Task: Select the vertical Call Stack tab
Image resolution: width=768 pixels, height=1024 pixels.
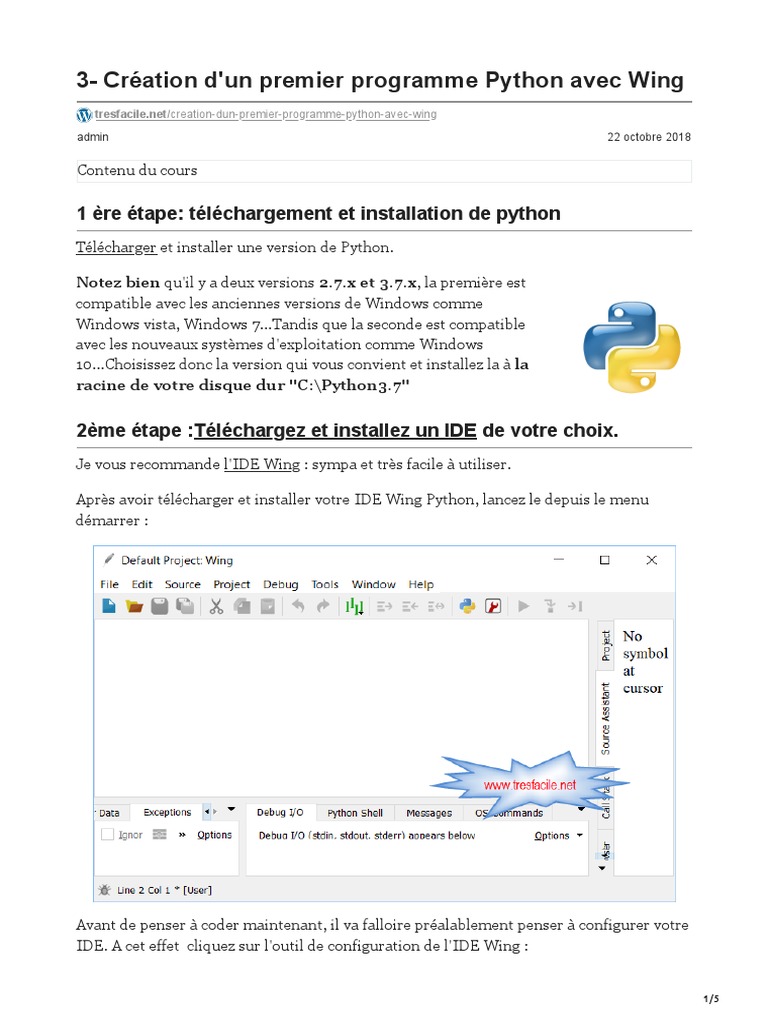Action: point(605,798)
